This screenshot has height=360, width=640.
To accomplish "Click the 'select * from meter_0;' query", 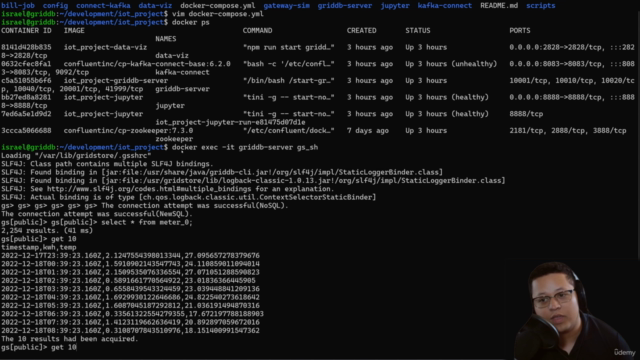I will [x=147, y=222].
